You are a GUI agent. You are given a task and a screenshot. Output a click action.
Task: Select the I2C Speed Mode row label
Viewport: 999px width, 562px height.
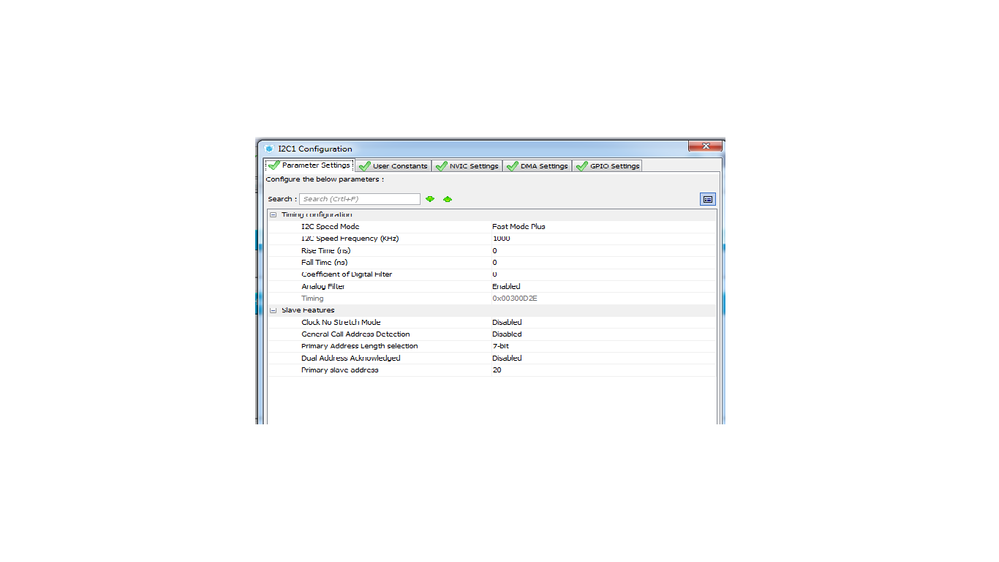point(330,226)
